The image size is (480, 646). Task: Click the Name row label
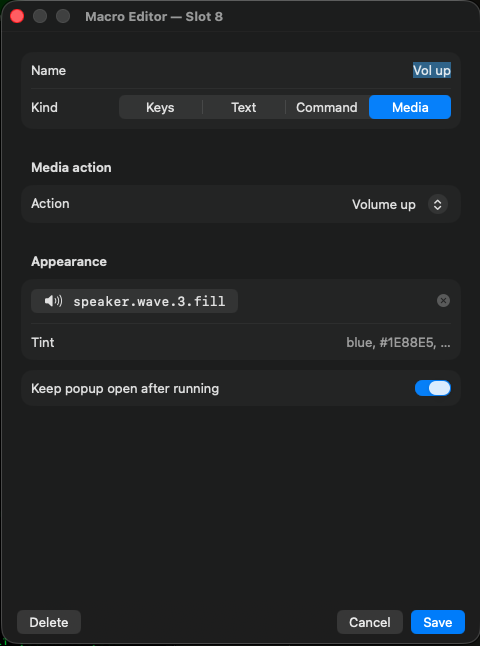49,70
